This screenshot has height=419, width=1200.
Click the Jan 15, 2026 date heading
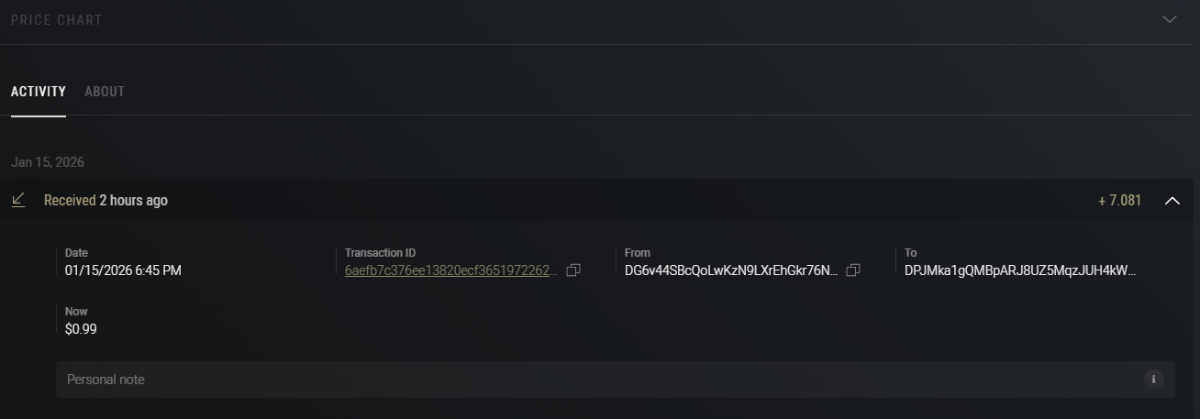pyautogui.click(x=47, y=161)
